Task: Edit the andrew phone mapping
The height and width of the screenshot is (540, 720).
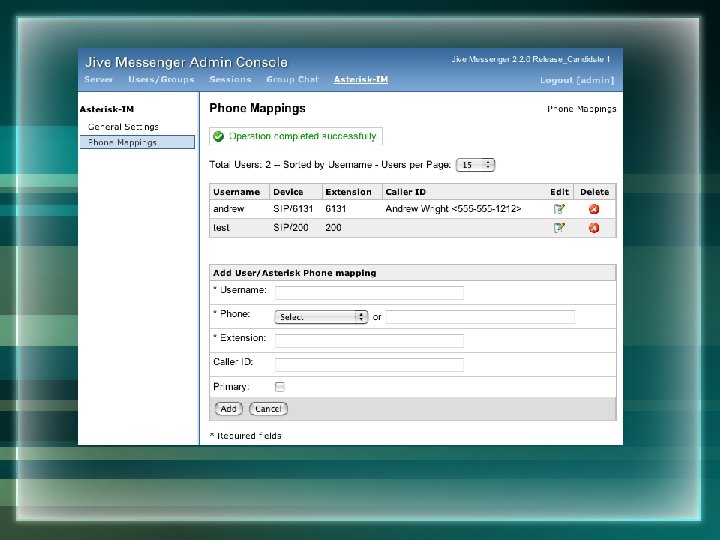Action: click(x=559, y=209)
